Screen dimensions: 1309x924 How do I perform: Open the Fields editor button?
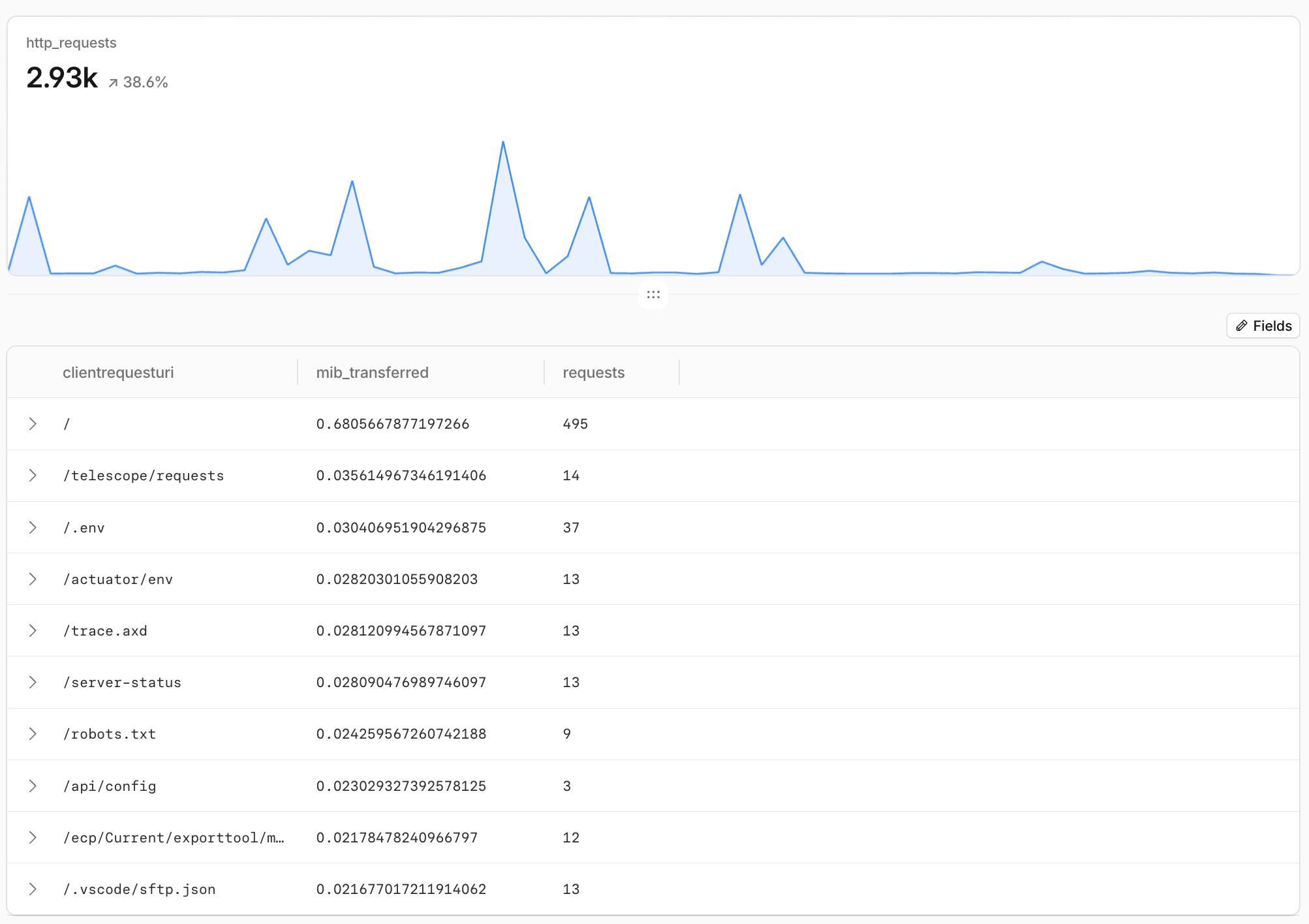pos(1263,326)
